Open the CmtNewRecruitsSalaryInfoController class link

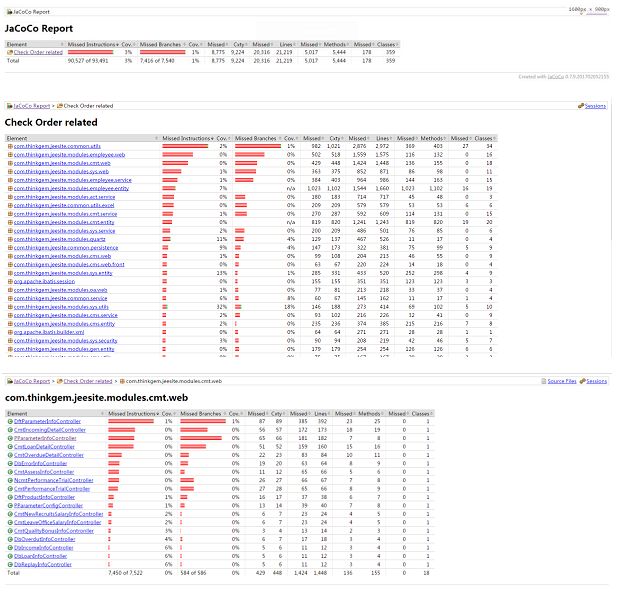pos(59,514)
